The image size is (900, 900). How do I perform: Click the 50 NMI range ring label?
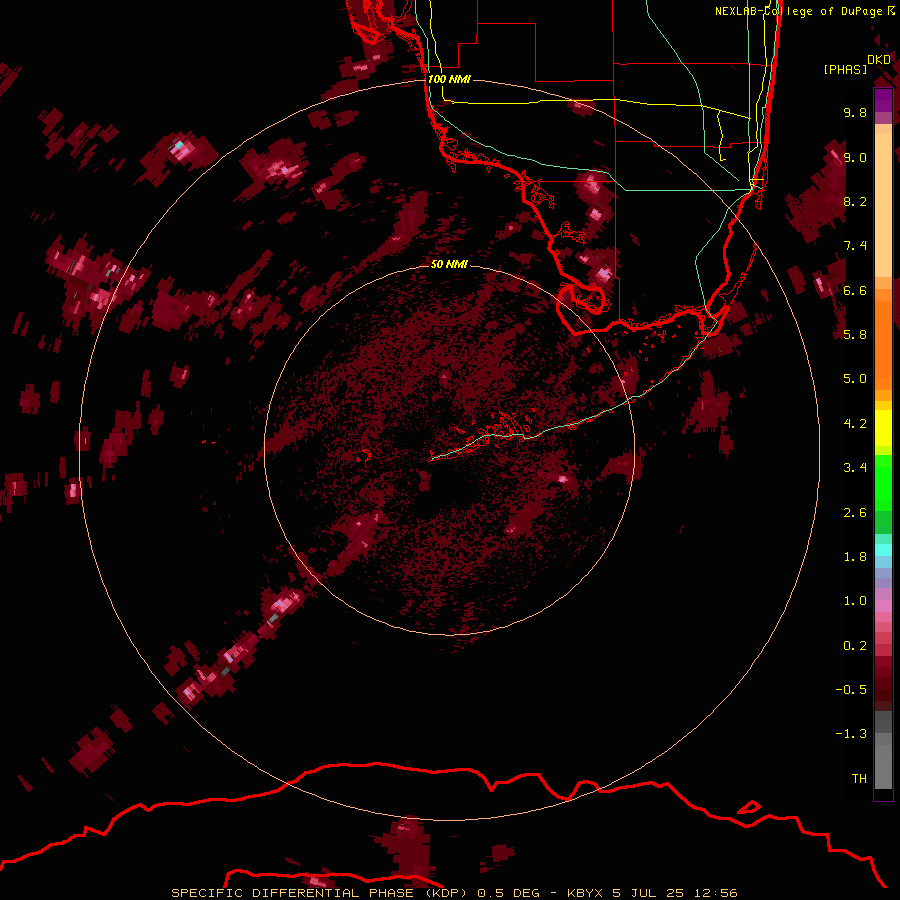(x=449, y=264)
